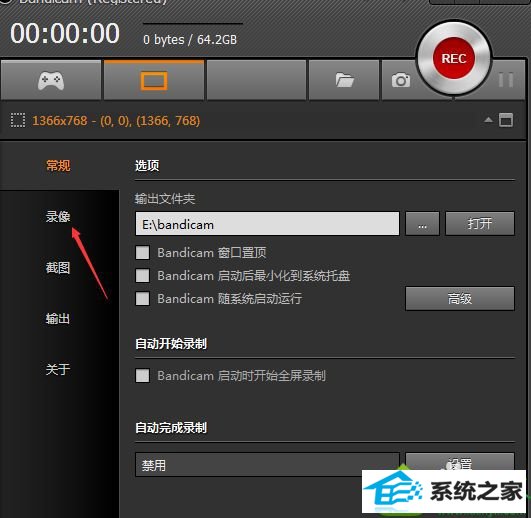This screenshot has width=531, height=518.
Task: Open the 输出 output tab
Action: 58,318
